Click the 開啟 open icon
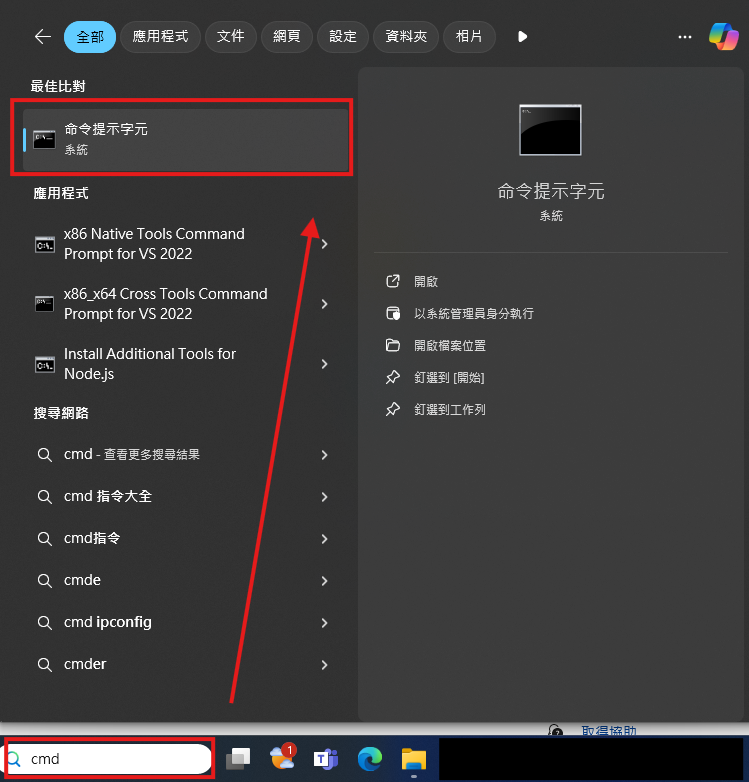 point(393,281)
